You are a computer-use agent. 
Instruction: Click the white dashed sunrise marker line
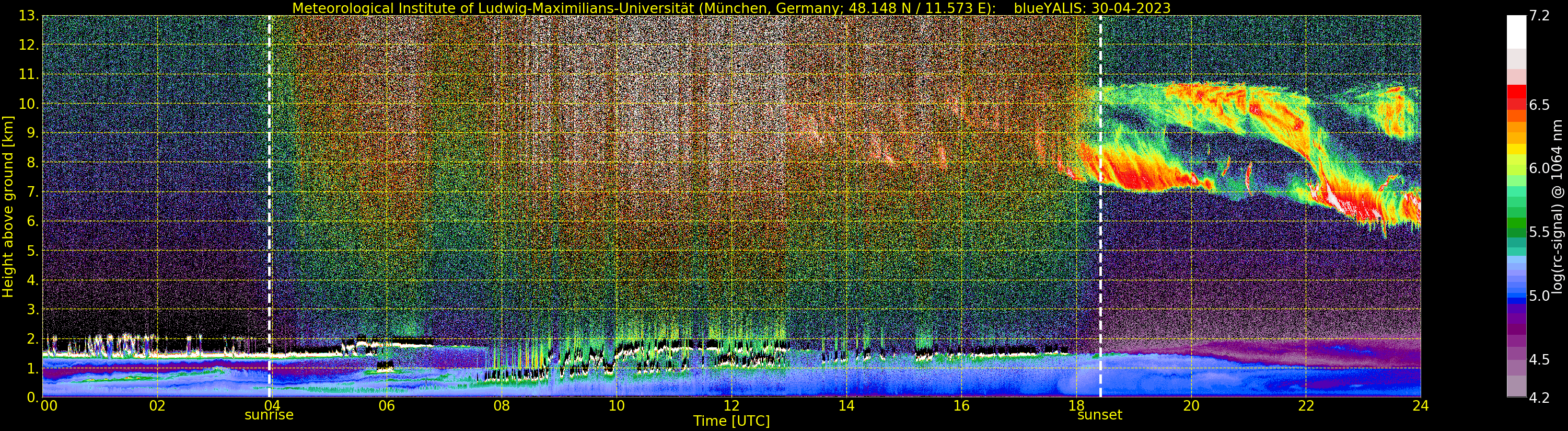tap(270, 206)
